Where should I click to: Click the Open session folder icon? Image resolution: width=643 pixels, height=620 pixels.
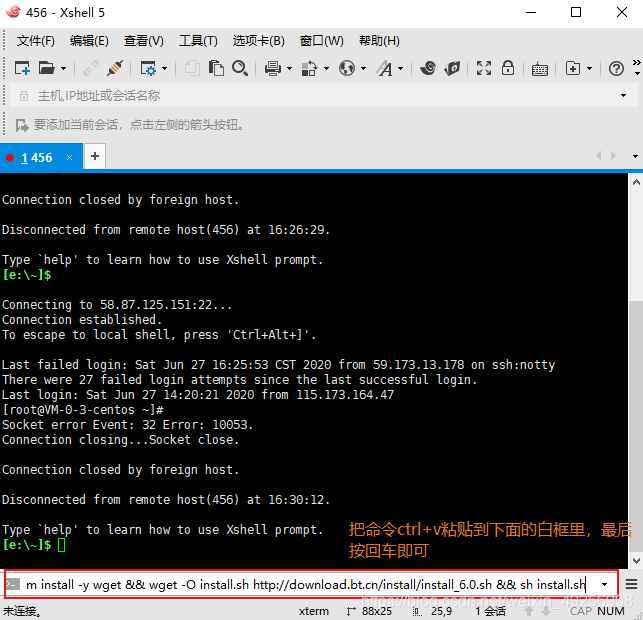(46, 68)
